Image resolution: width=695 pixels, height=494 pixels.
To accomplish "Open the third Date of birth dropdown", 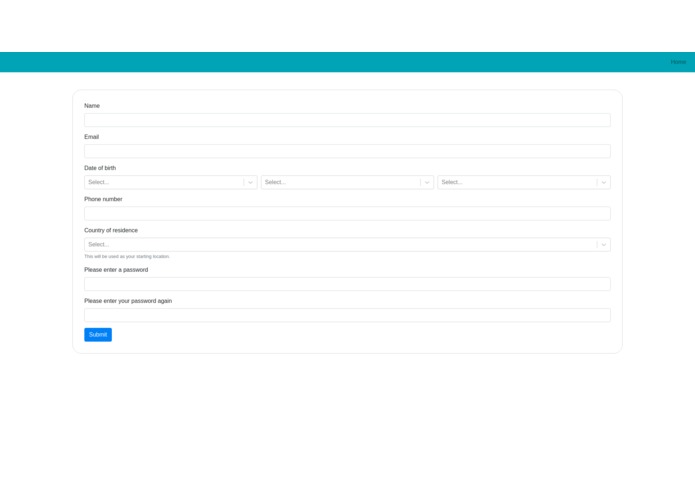I will [x=524, y=182].
